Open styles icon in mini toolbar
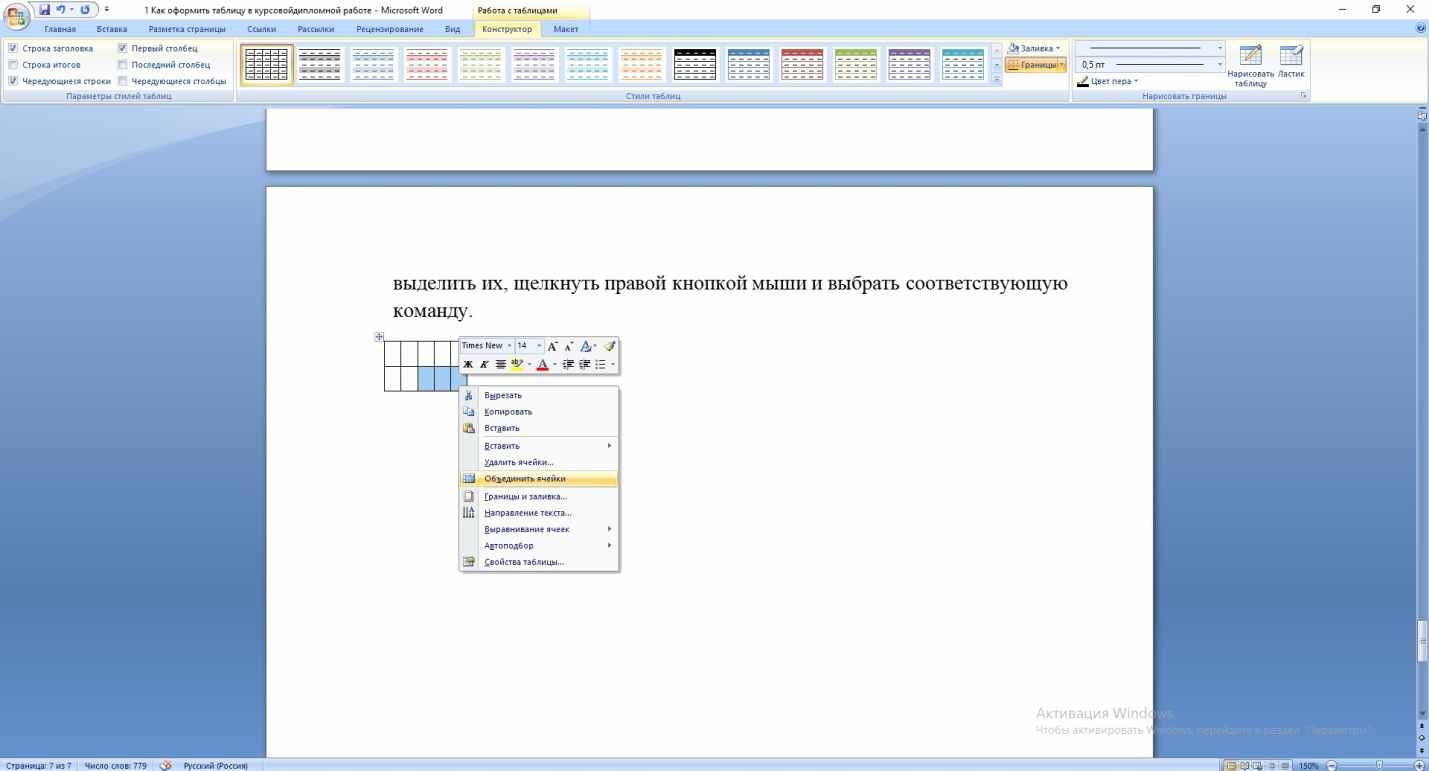1429x771 pixels. [587, 345]
